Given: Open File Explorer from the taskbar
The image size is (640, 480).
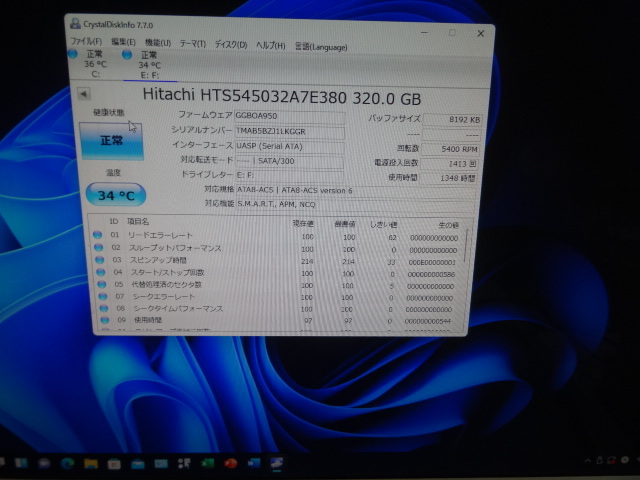Looking at the screenshot, I should point(91,464).
